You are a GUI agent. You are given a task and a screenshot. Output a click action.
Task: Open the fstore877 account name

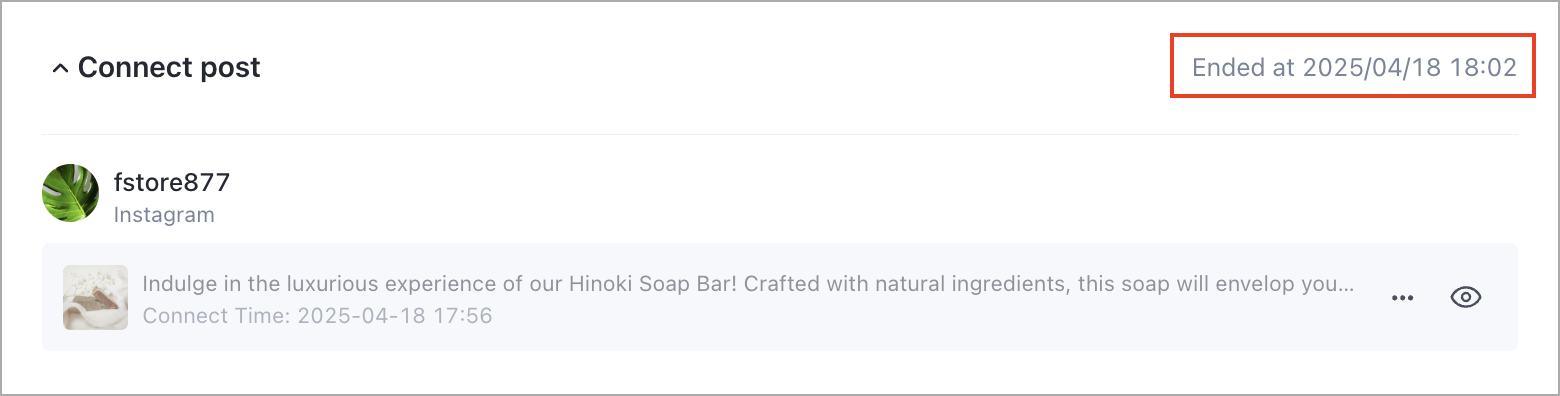pyautogui.click(x=172, y=182)
